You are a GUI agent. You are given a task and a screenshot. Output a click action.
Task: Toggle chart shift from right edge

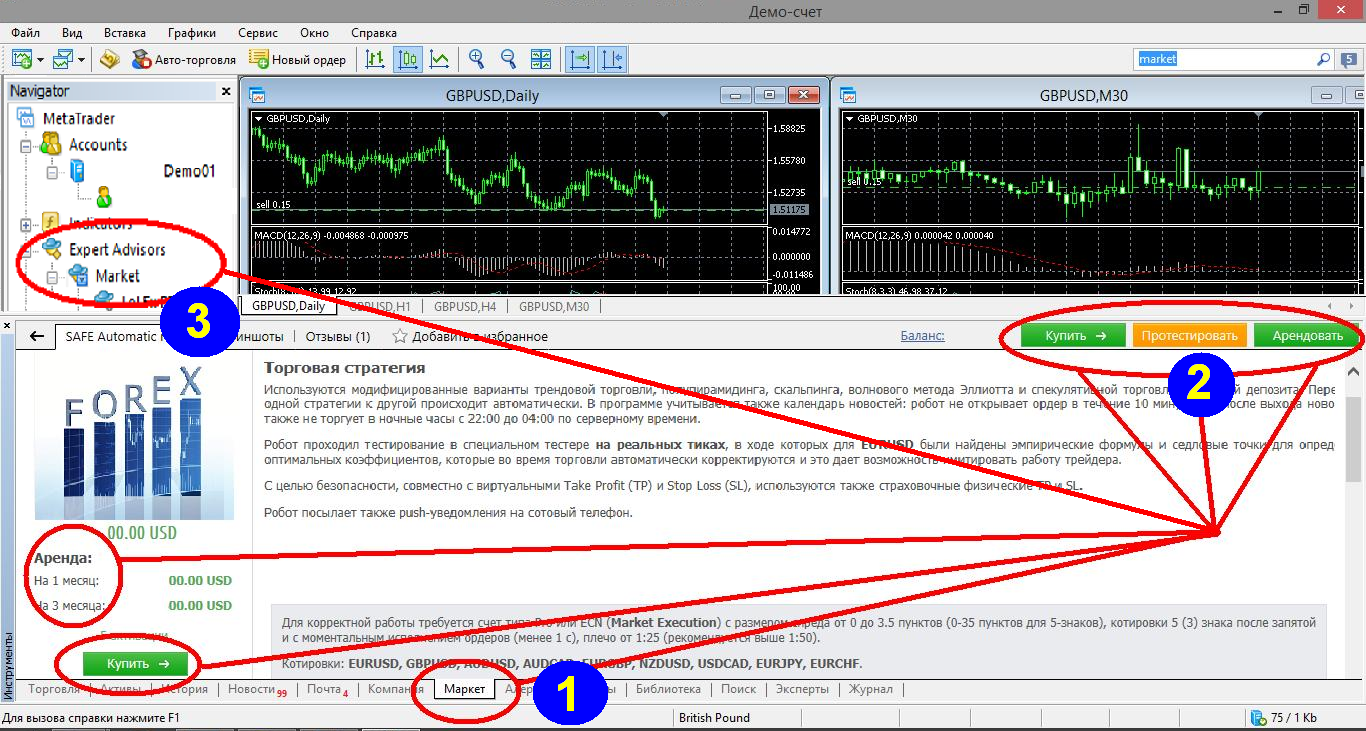point(613,59)
